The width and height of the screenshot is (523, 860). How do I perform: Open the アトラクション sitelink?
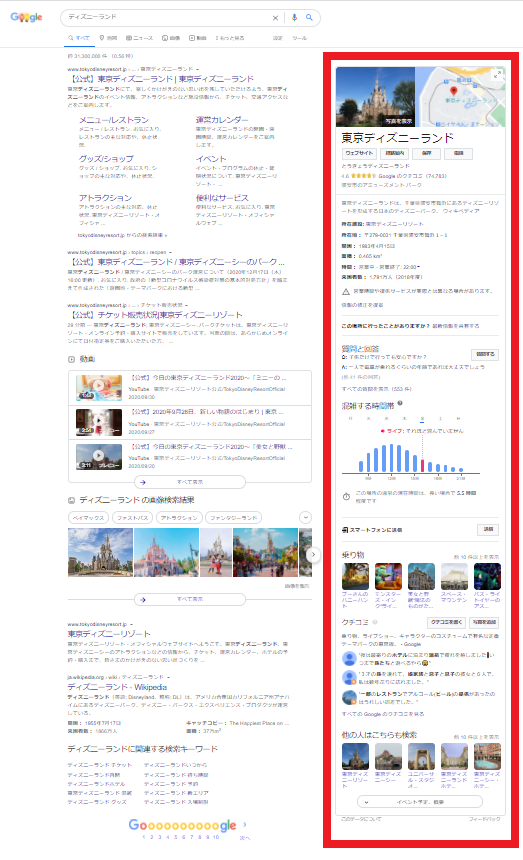coord(105,197)
